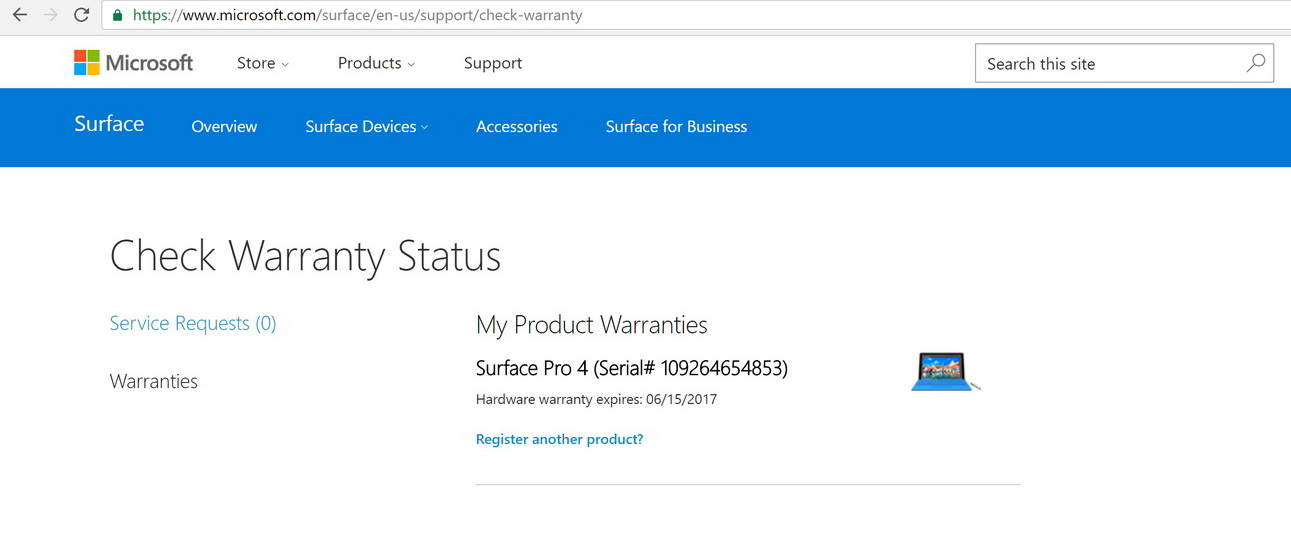Select Accessories in the Surface navigation
The image size is (1291, 533).
tap(516, 127)
